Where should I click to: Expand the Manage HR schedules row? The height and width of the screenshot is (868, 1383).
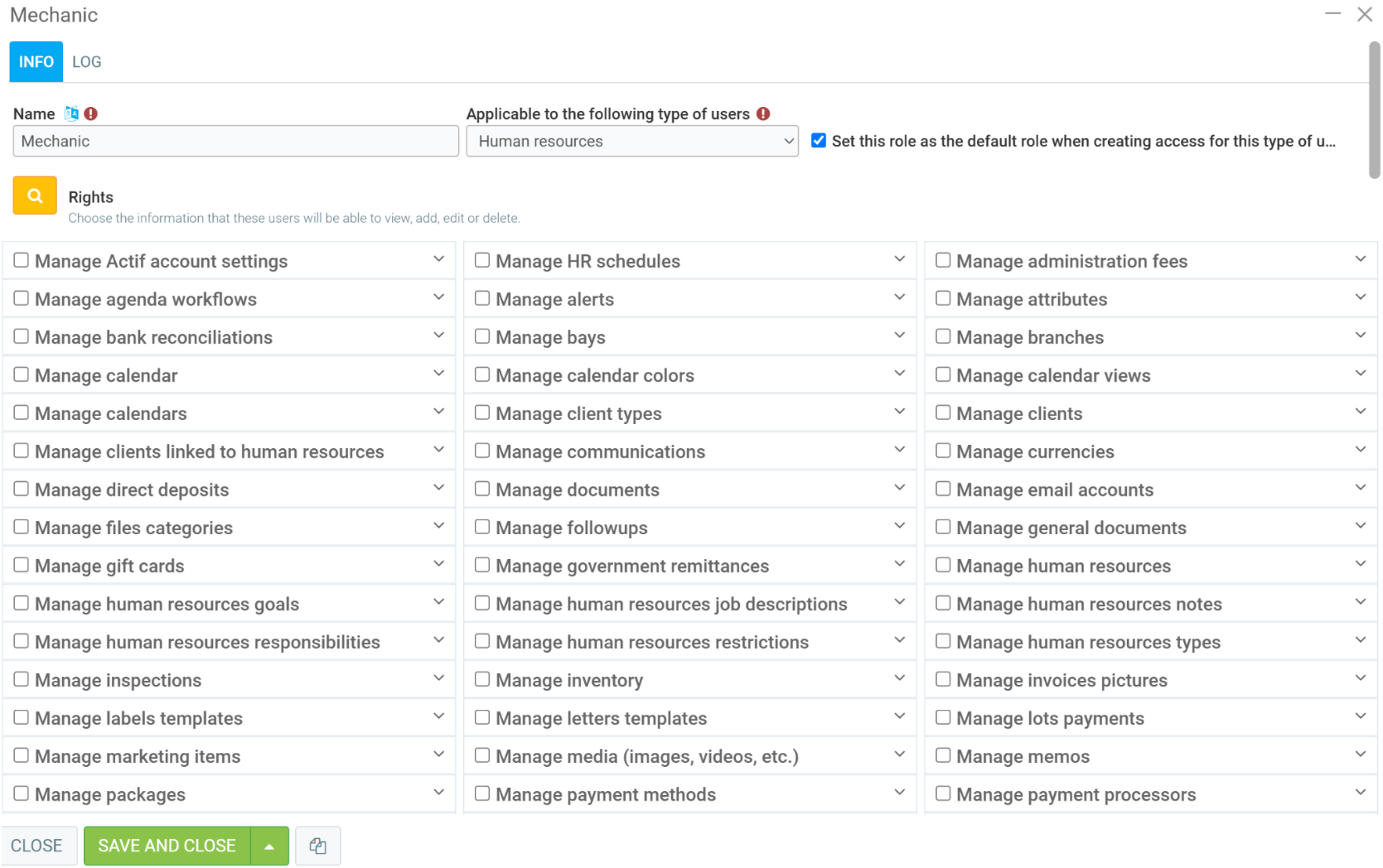tap(899, 260)
